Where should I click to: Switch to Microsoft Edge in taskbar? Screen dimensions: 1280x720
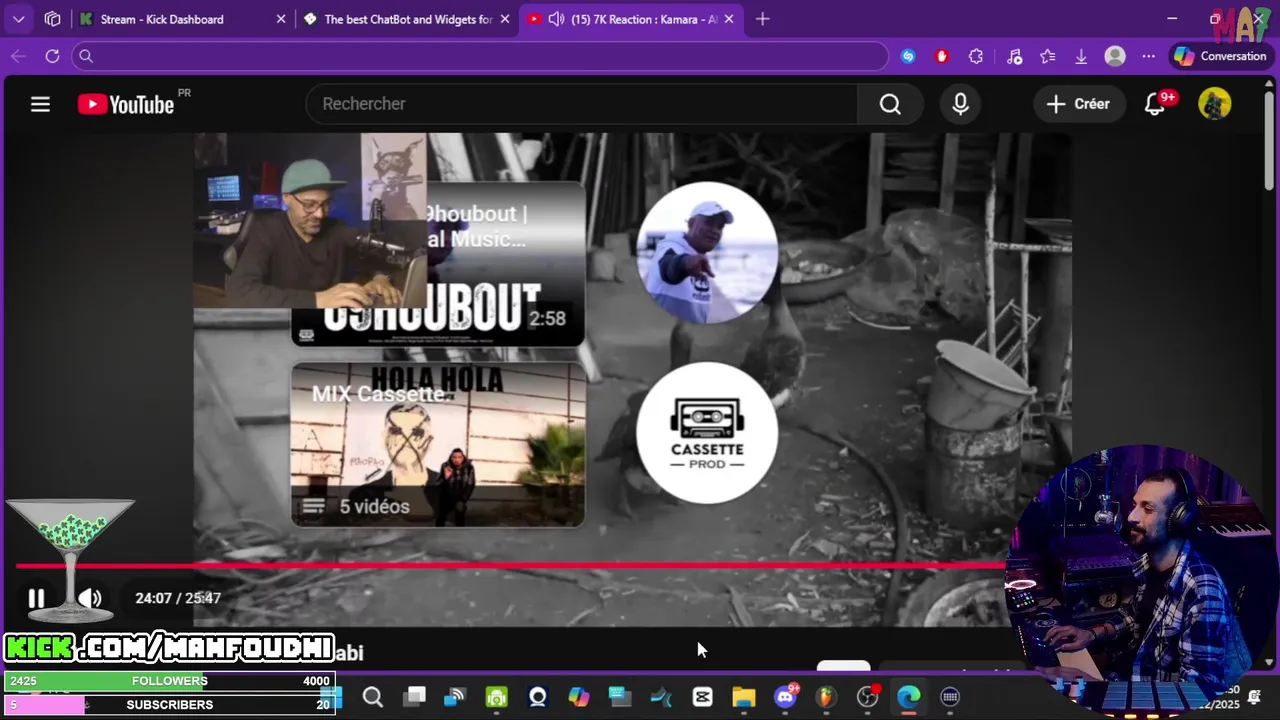908,697
